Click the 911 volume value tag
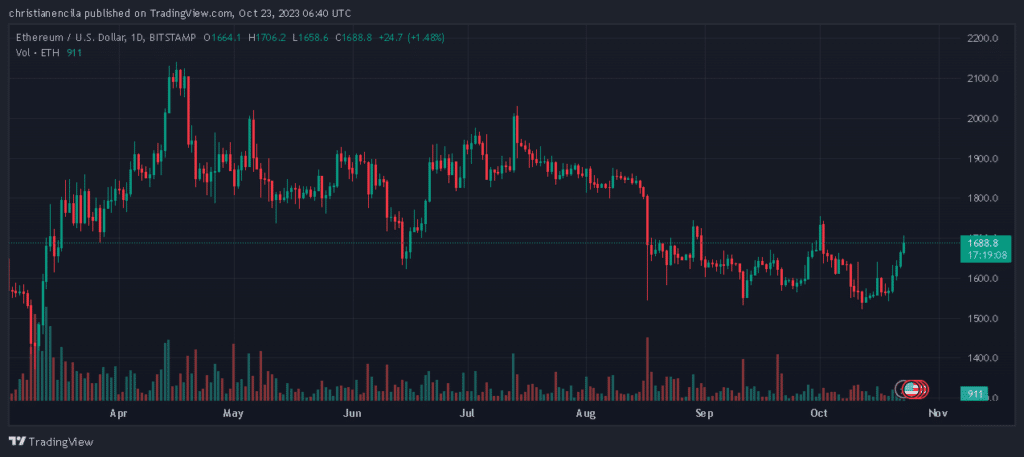 [x=972, y=394]
